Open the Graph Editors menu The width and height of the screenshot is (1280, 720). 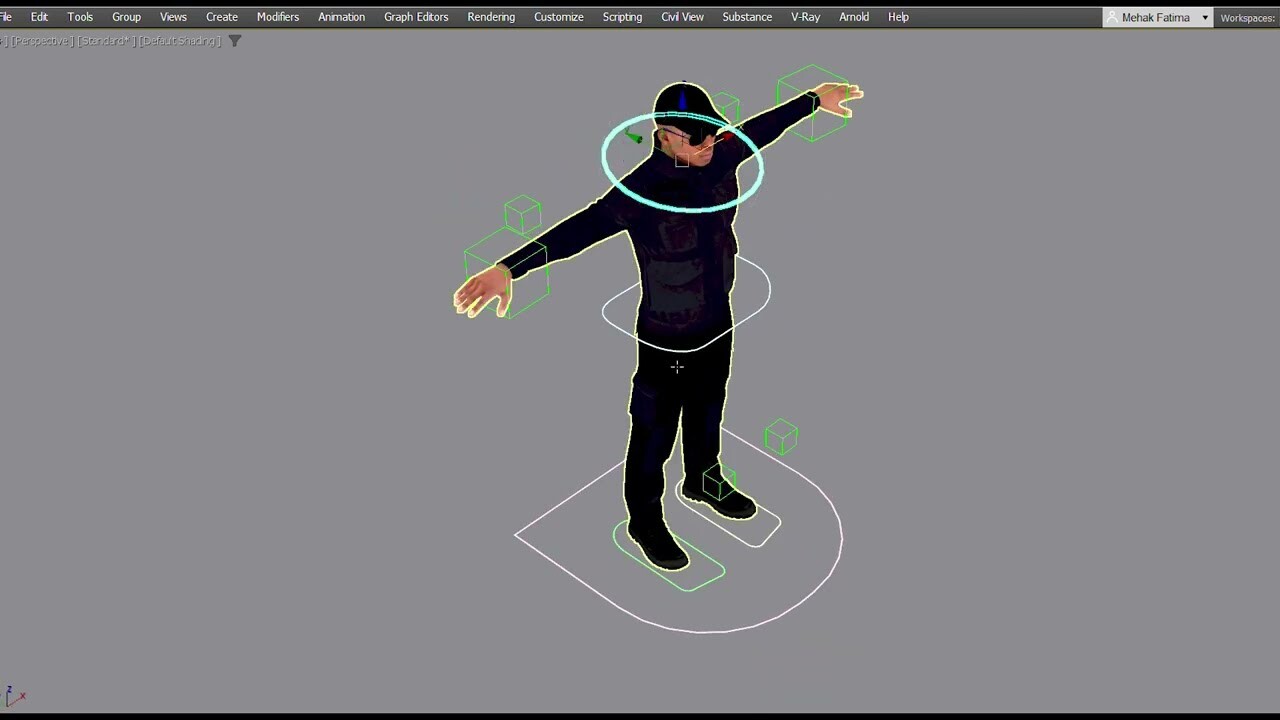point(416,16)
